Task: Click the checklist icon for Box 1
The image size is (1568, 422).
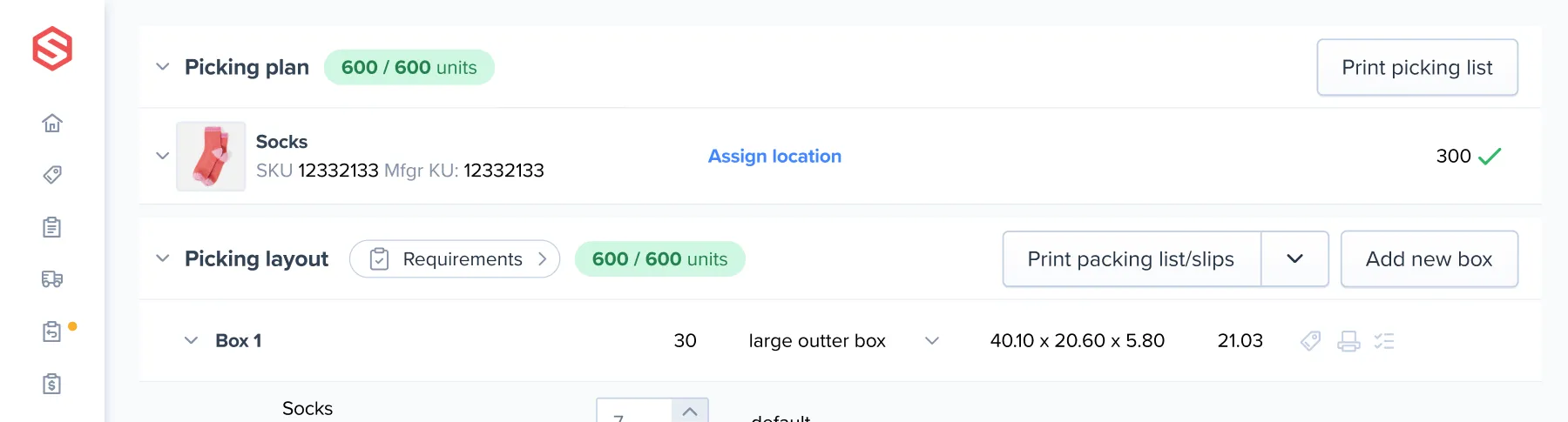Action: (1384, 341)
